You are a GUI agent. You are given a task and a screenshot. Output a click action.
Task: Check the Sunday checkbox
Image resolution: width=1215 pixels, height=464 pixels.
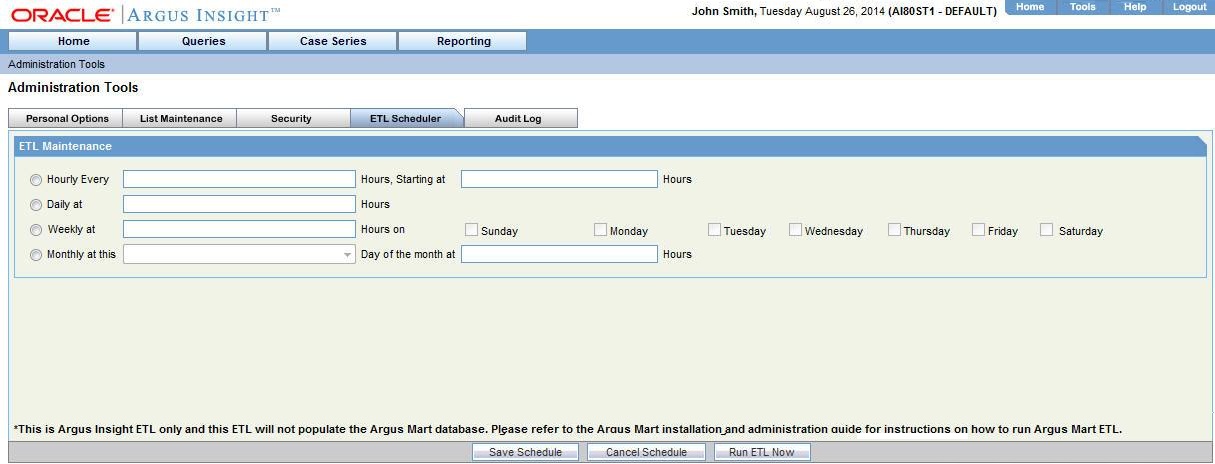[x=472, y=230]
